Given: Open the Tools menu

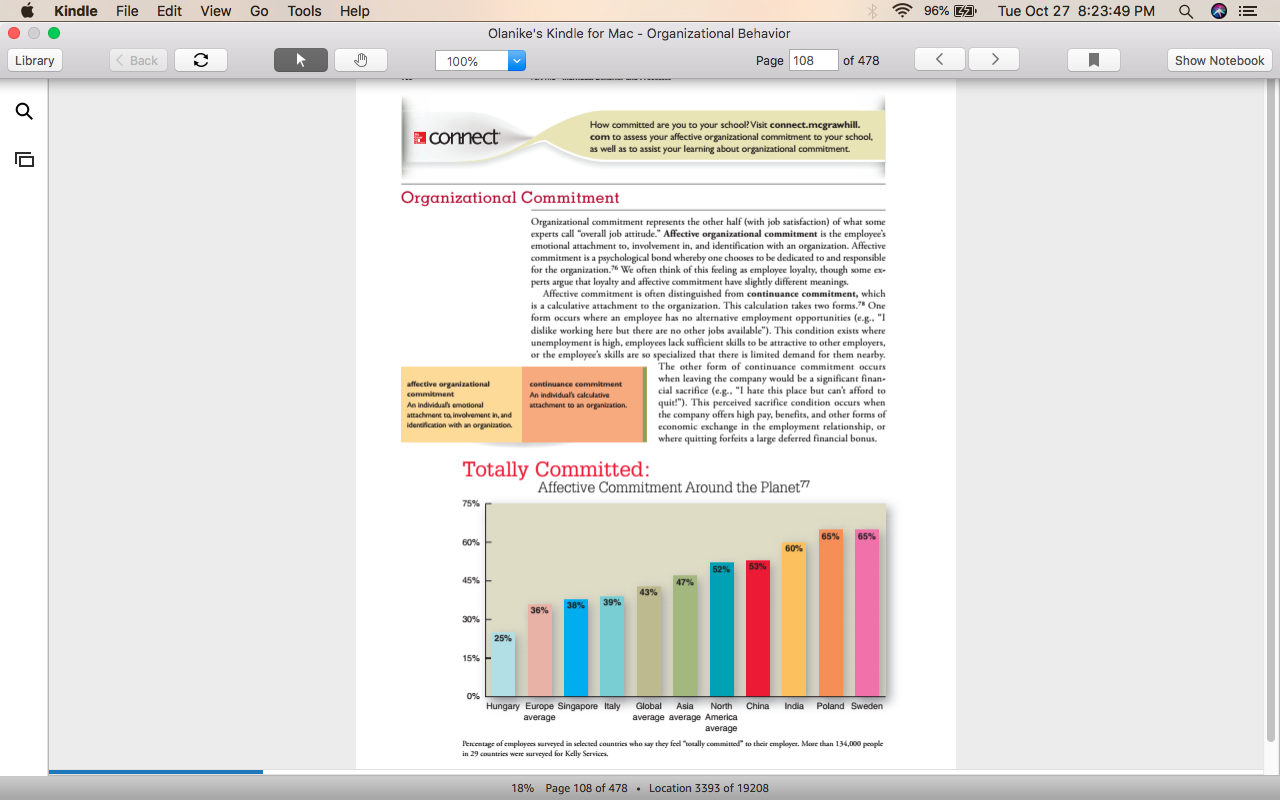Looking at the screenshot, I should pyautogui.click(x=304, y=11).
